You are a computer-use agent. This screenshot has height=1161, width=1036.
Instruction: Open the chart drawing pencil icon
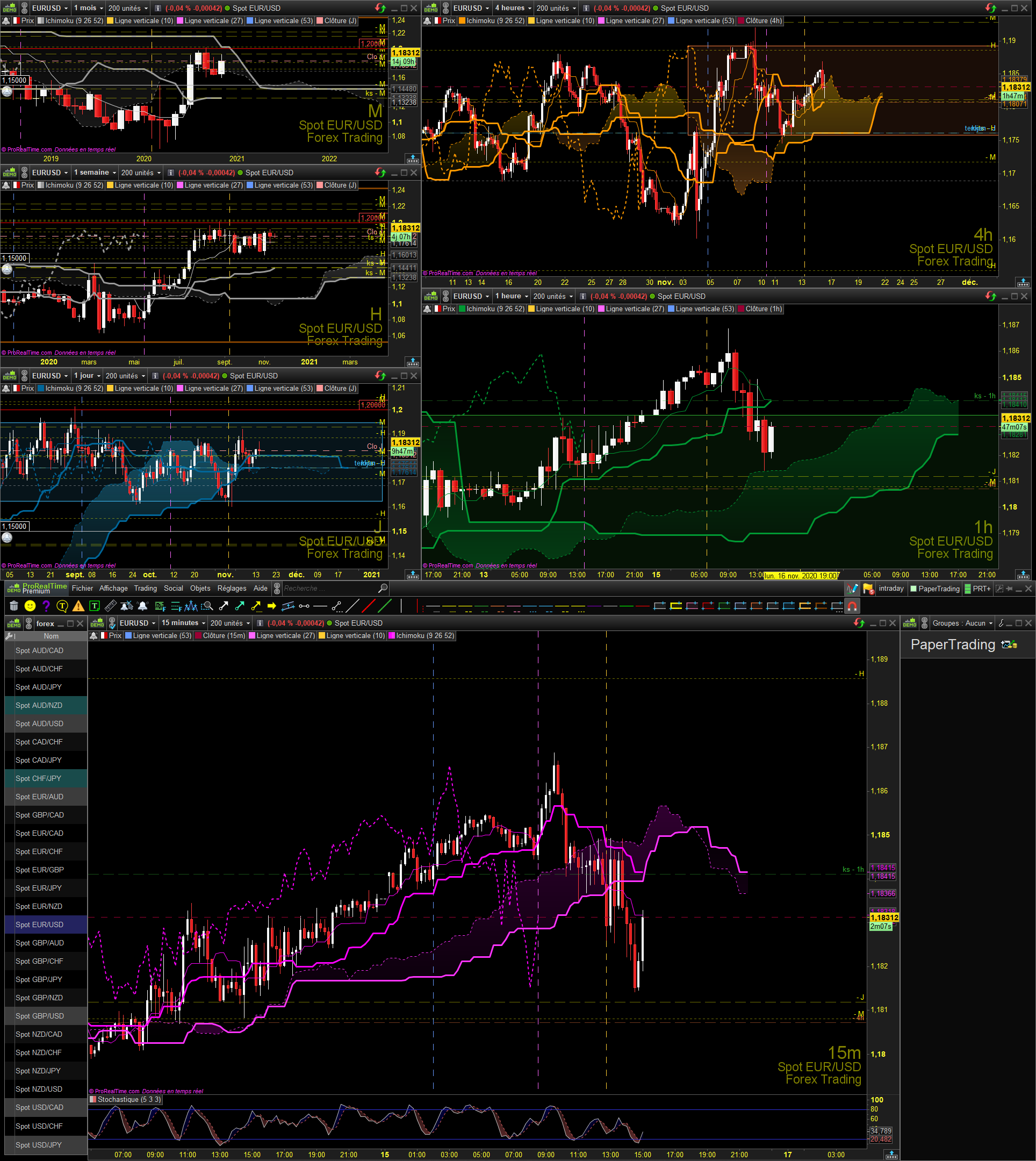(x=852, y=589)
